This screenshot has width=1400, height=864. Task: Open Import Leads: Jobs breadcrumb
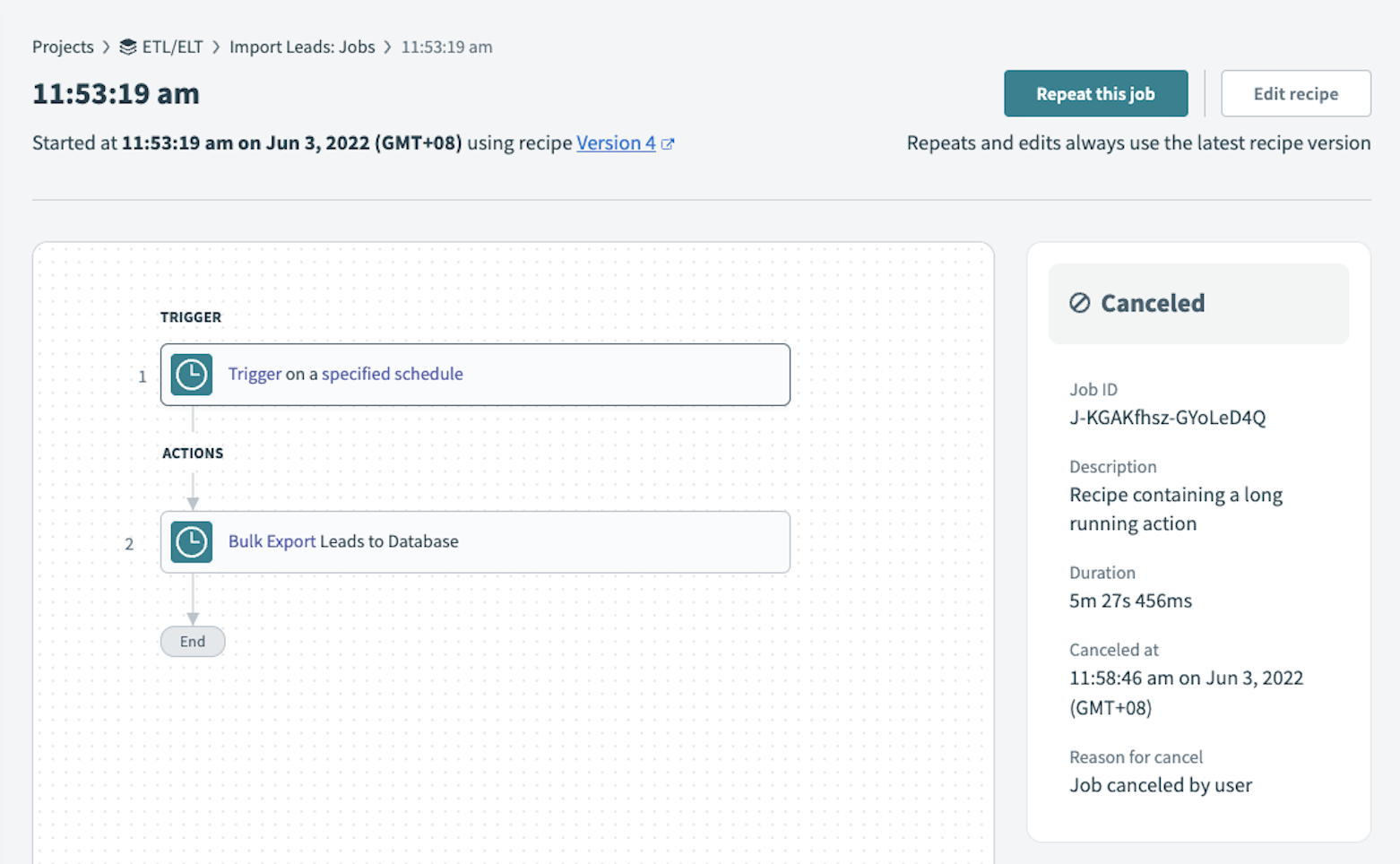[x=302, y=47]
